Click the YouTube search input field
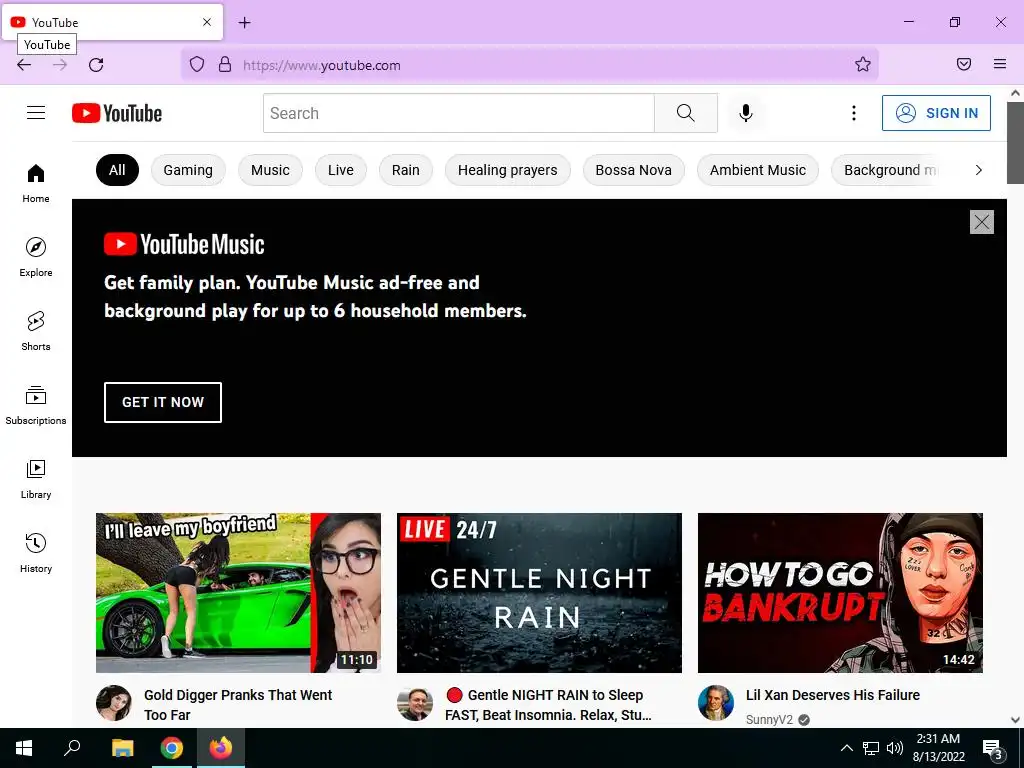 click(x=458, y=113)
